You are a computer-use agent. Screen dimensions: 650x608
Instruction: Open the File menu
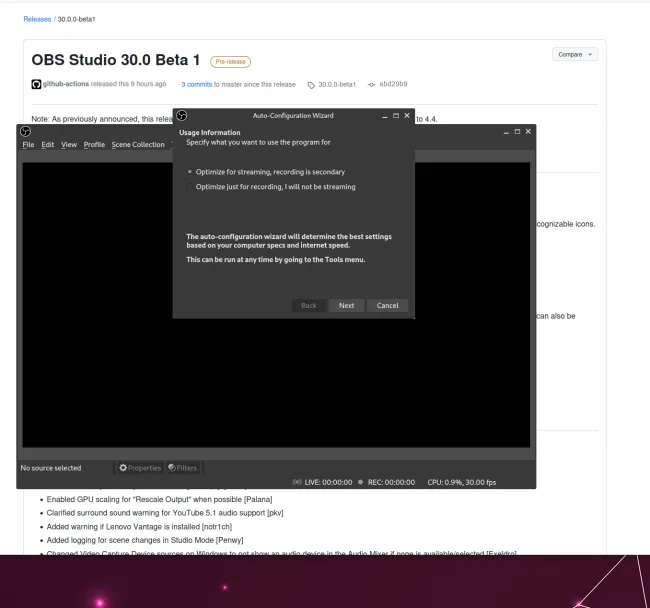point(29,144)
